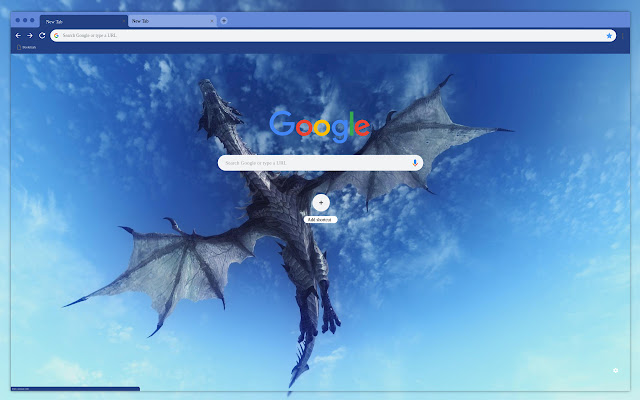Go forward using the forward arrow
The image size is (640, 400).
tap(30, 36)
